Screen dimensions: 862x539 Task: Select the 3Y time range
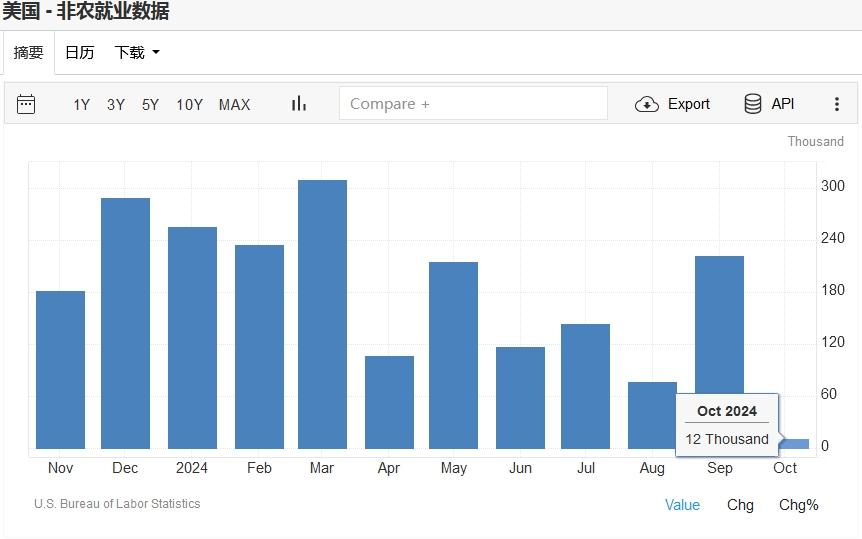click(116, 105)
